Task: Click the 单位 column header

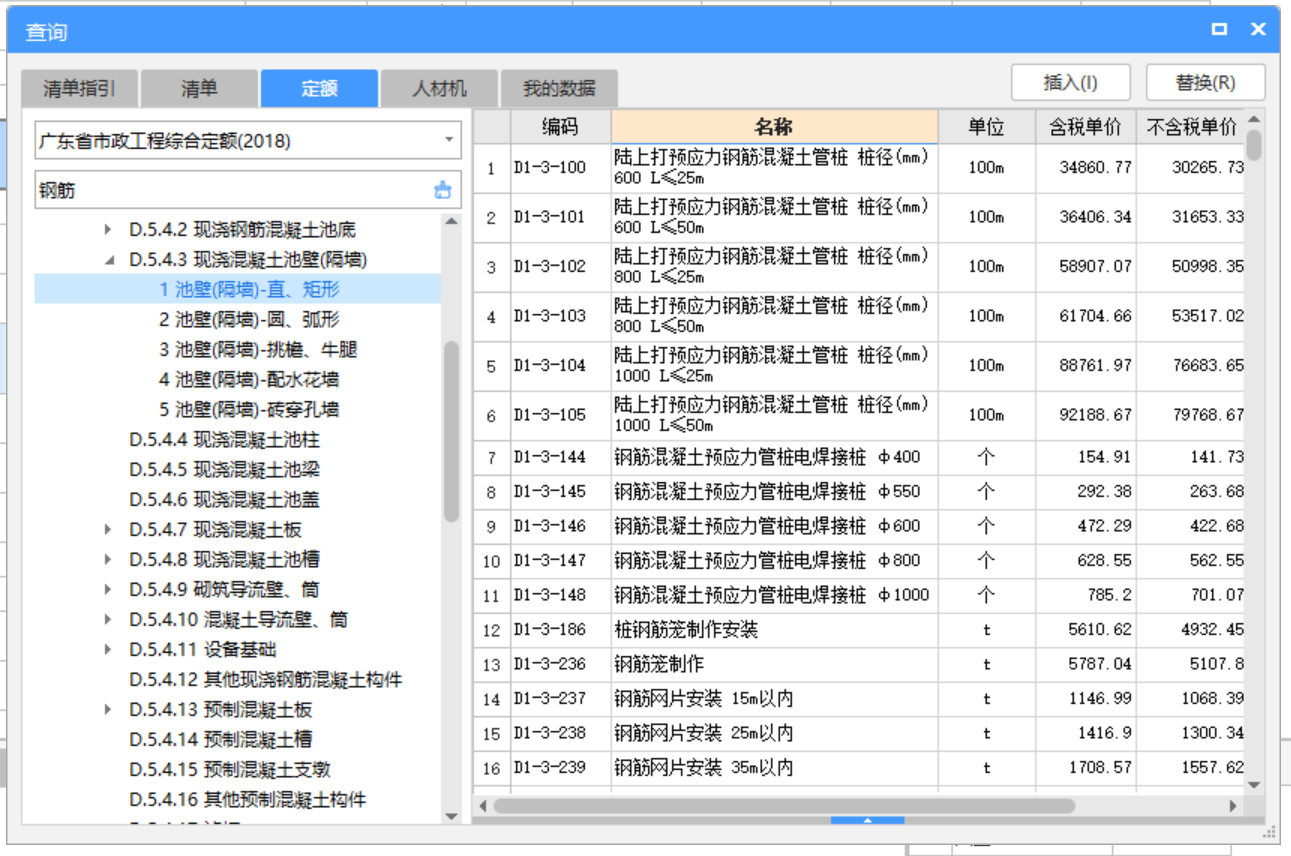Action: [986, 127]
